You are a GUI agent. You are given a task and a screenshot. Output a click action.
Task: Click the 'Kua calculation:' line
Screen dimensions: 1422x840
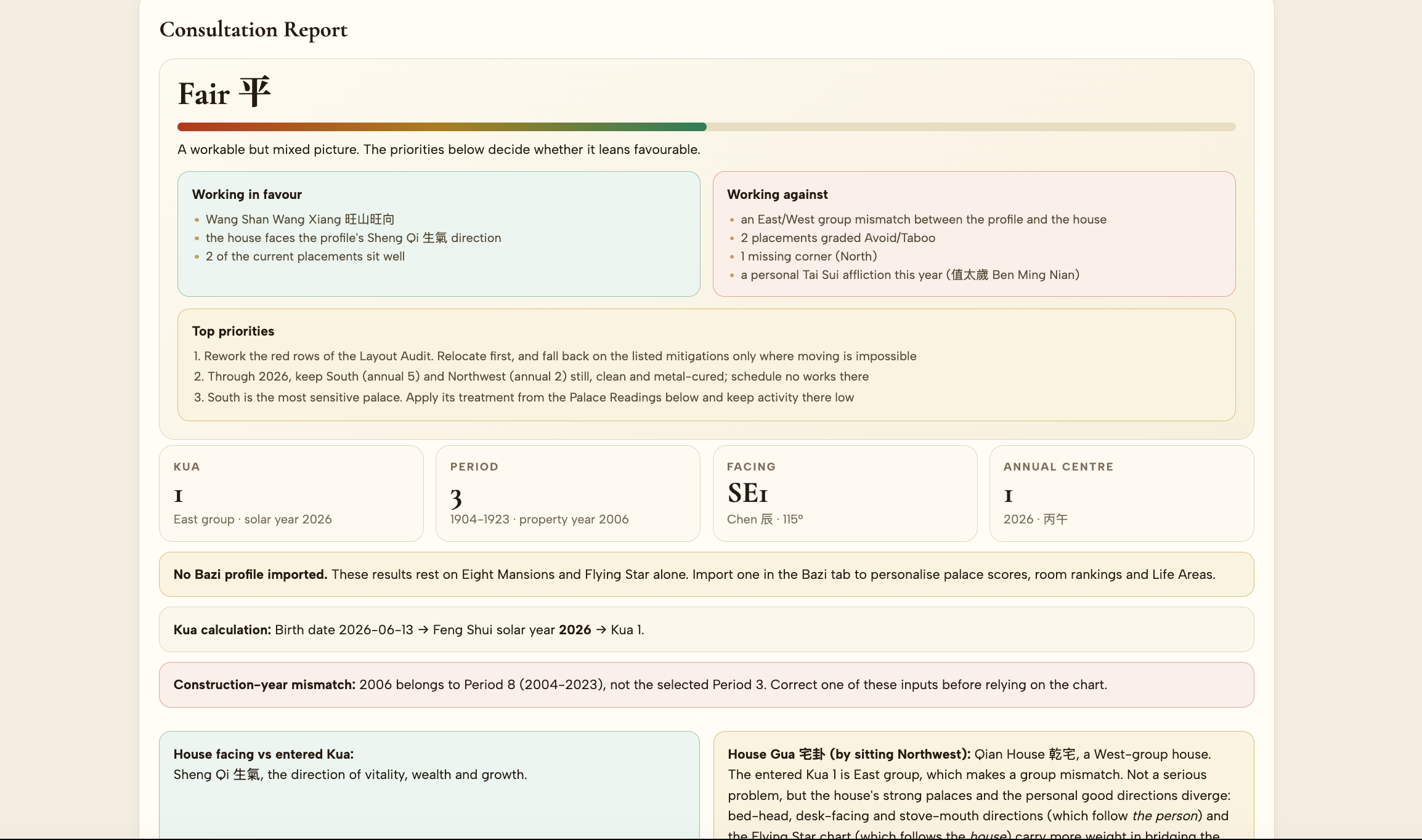click(x=706, y=630)
